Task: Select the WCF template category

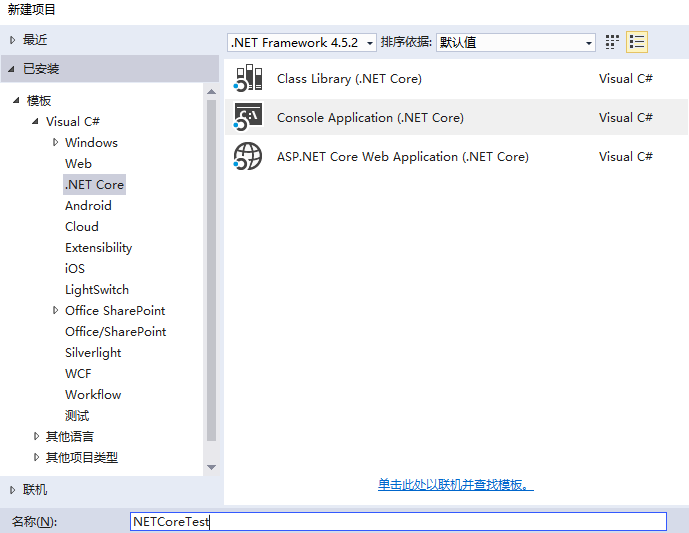Action: click(78, 373)
